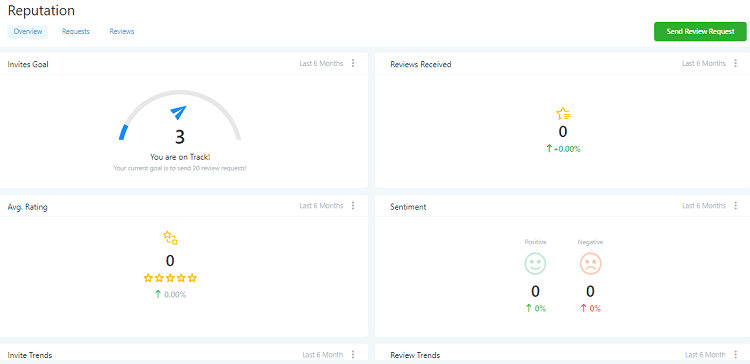Open the Reviews Received three-dot menu
The width and height of the screenshot is (750, 364).
click(x=736, y=63)
